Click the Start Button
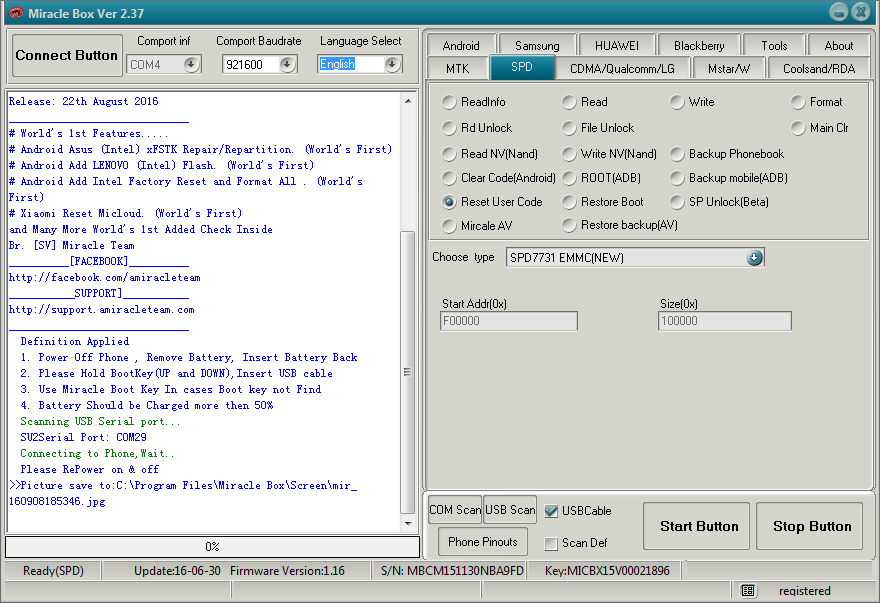The width and height of the screenshot is (880, 603). [696, 526]
